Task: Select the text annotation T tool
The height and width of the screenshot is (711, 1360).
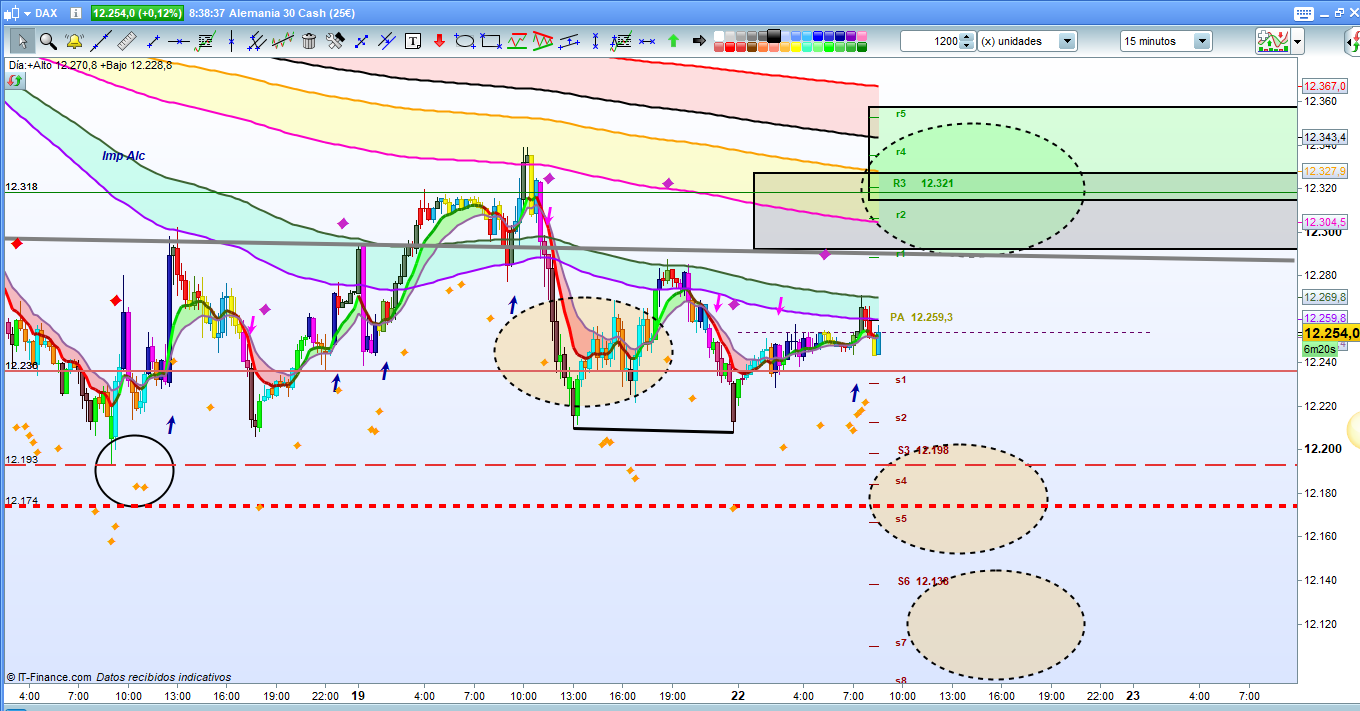Action: pyautogui.click(x=413, y=41)
